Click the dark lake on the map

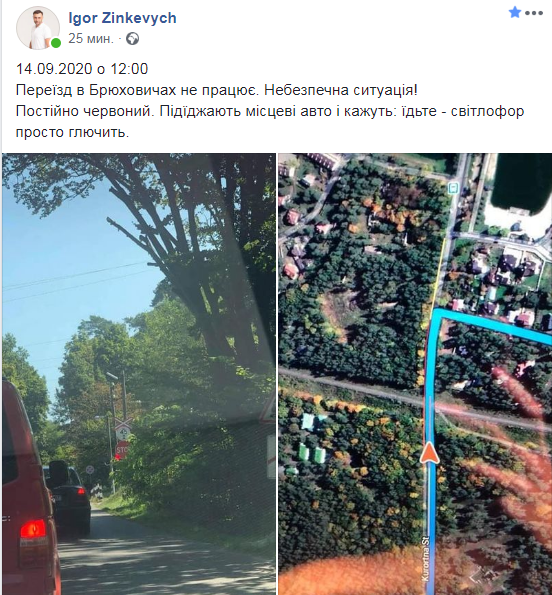coord(522,181)
